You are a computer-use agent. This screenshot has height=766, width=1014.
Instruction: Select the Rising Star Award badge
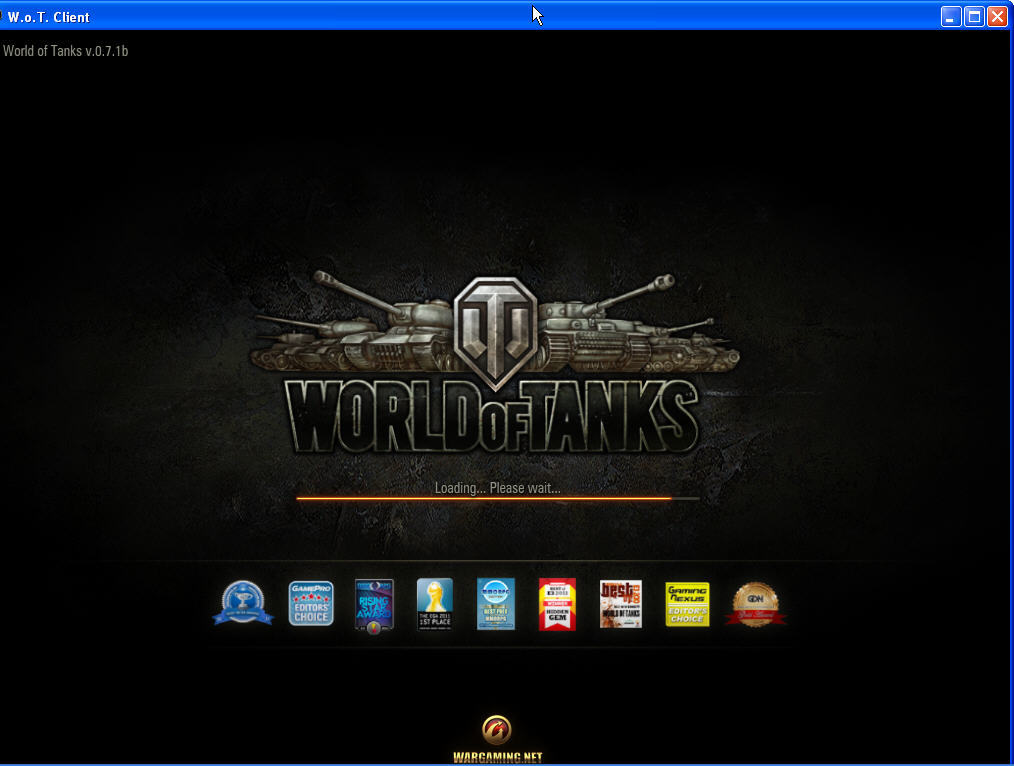[x=374, y=604]
